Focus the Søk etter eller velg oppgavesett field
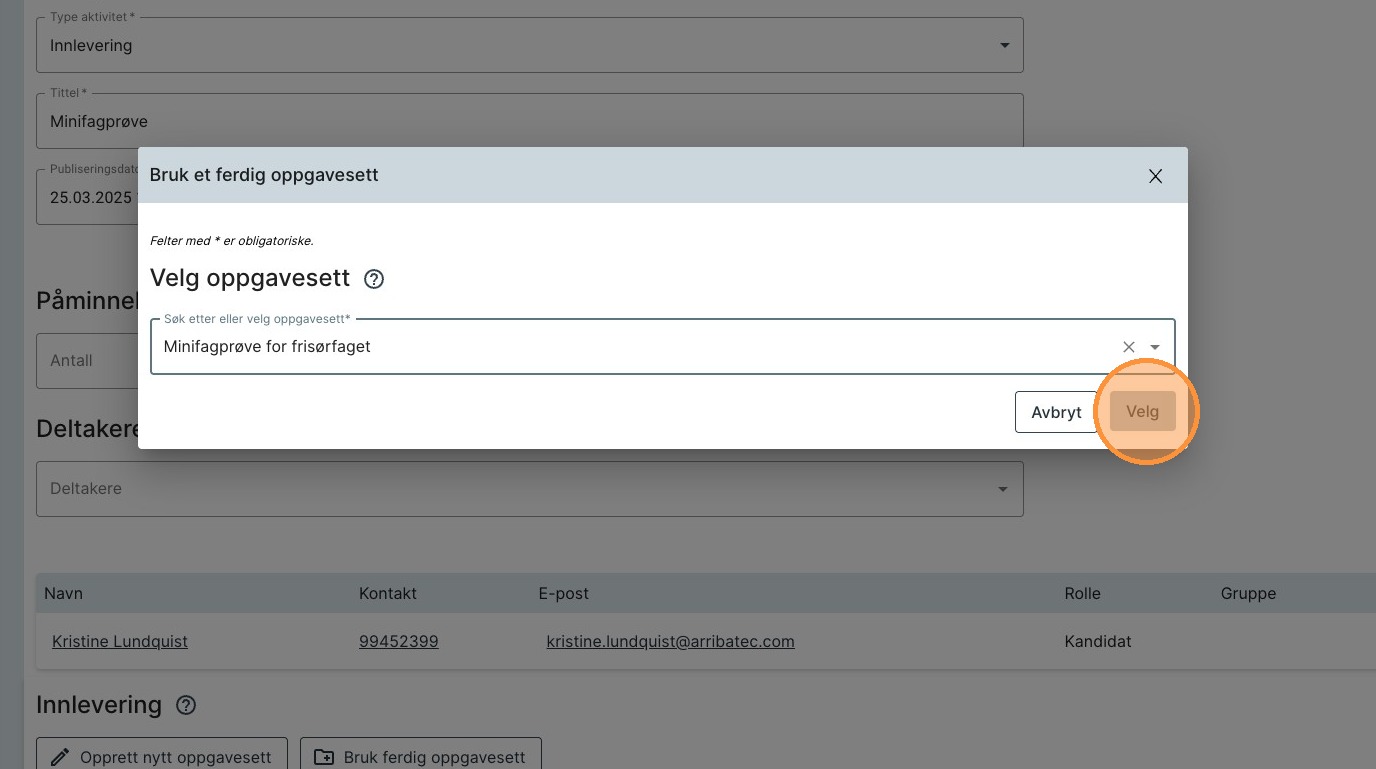The image size is (1376, 769). (630, 347)
